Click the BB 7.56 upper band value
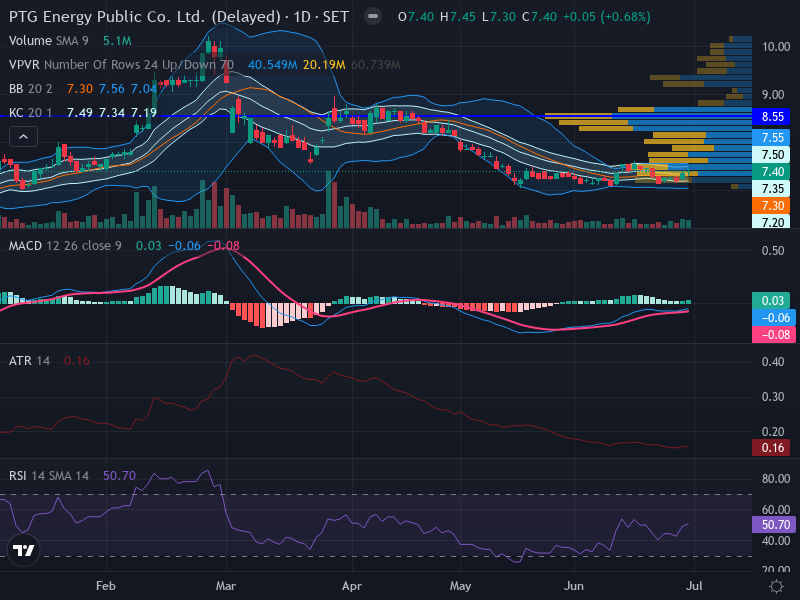 (x=112, y=89)
